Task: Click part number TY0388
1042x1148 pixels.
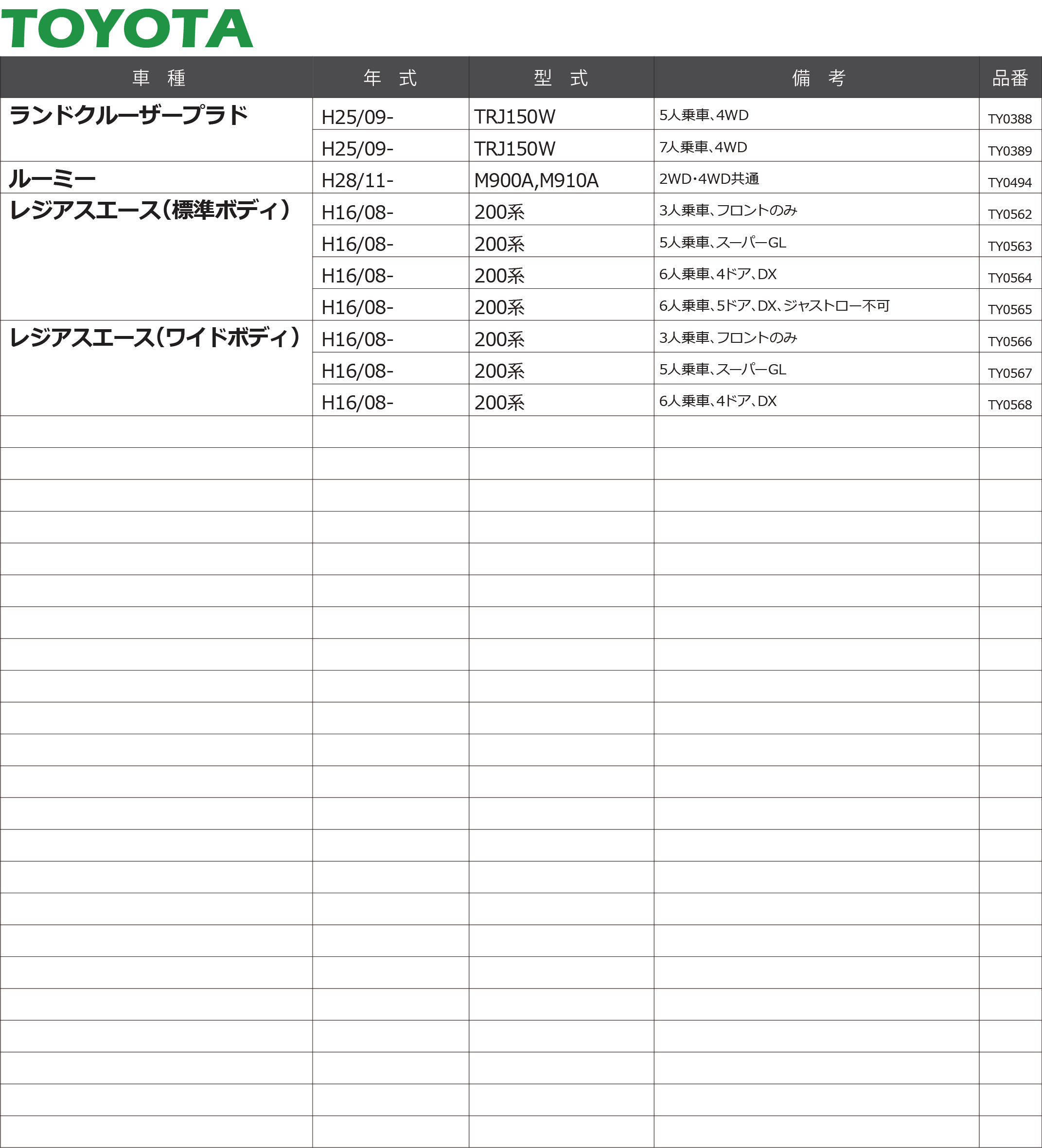Action: coord(1009,119)
